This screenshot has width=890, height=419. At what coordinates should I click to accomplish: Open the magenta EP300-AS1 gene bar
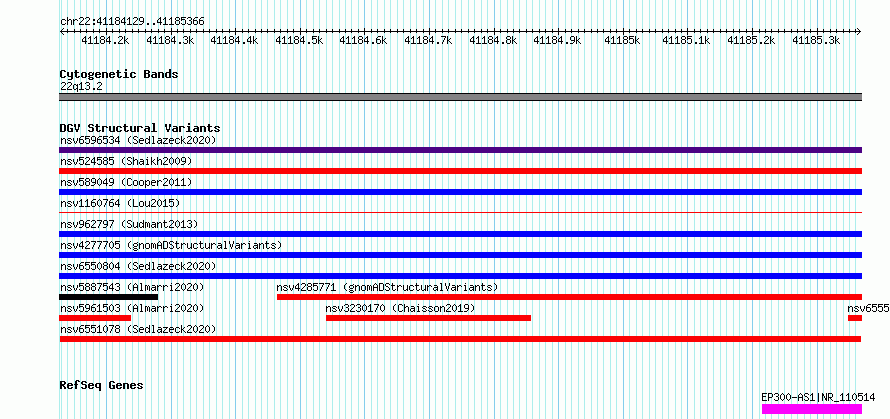[812, 409]
